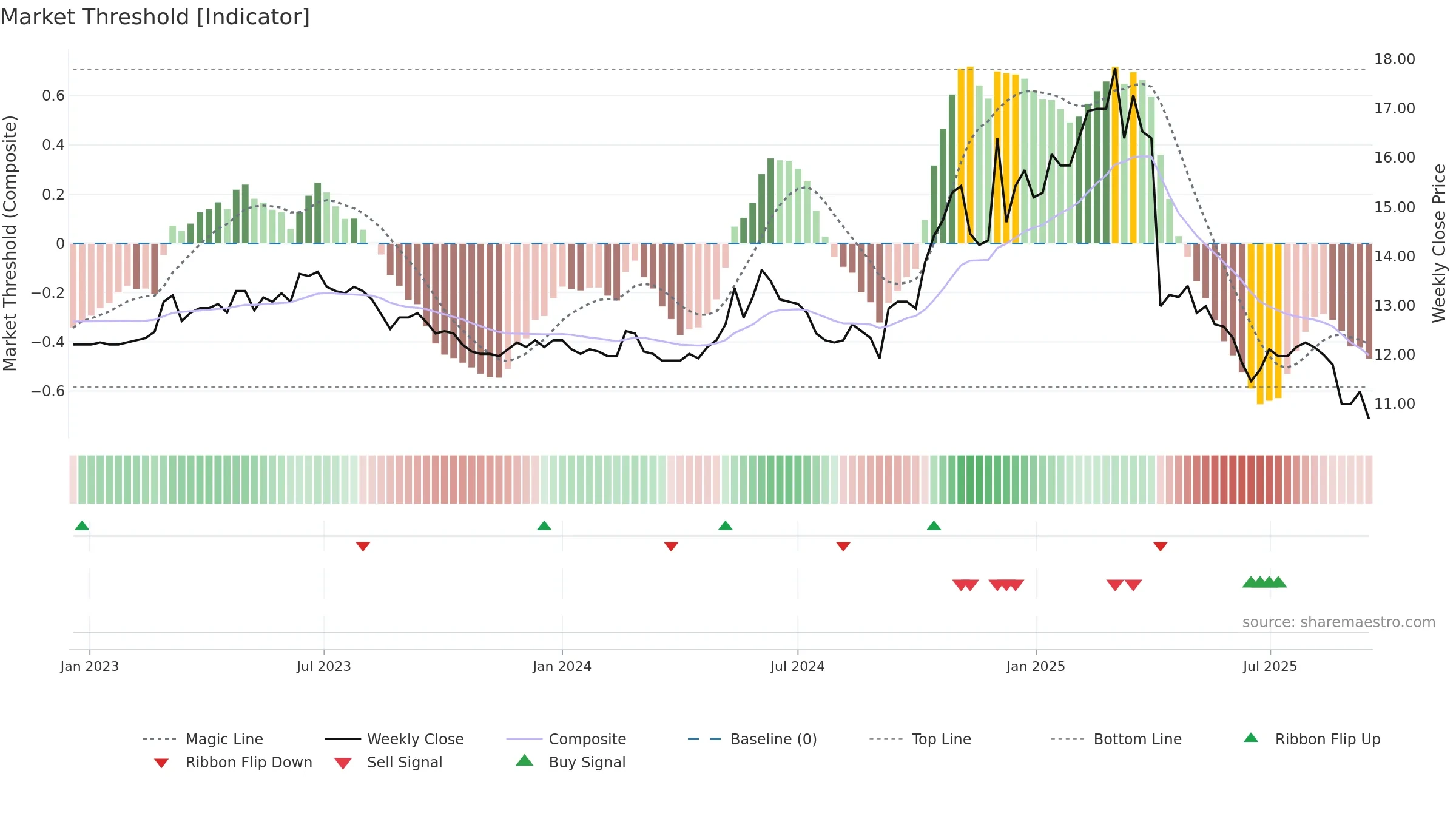
Task: Click the Weekly Close Price axis title
Action: (1439, 243)
